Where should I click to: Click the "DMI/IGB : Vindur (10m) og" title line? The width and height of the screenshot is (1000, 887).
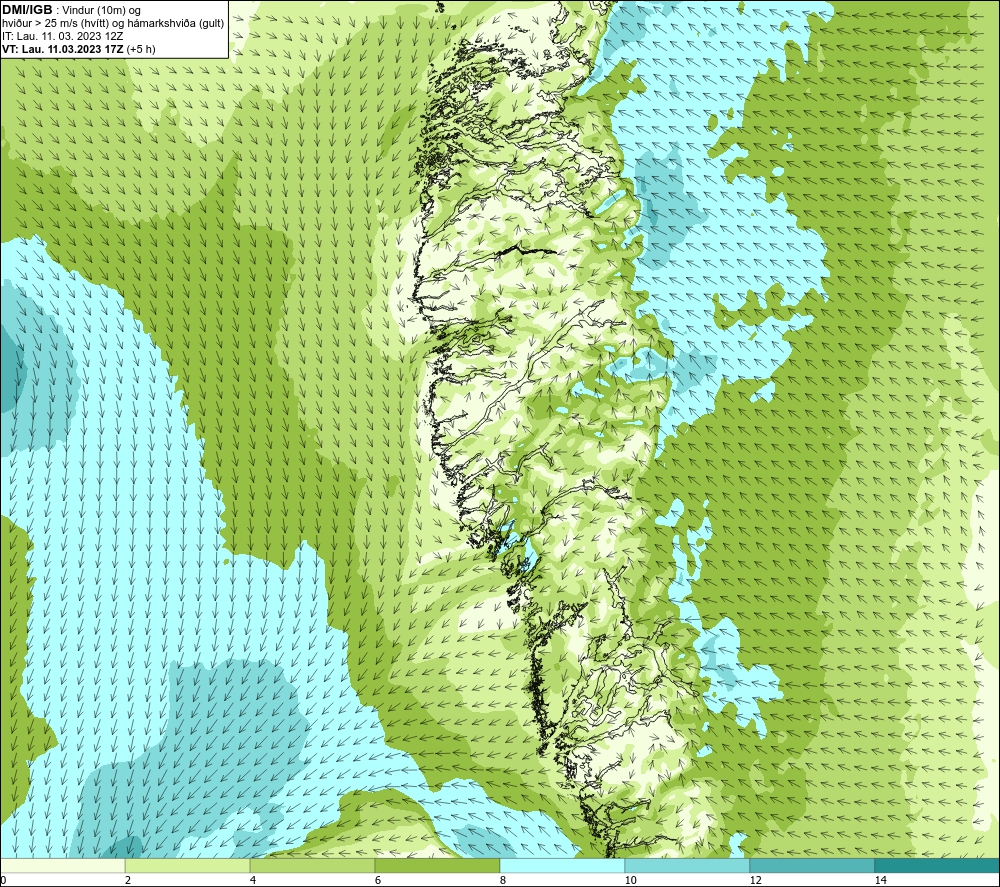tap(71, 10)
